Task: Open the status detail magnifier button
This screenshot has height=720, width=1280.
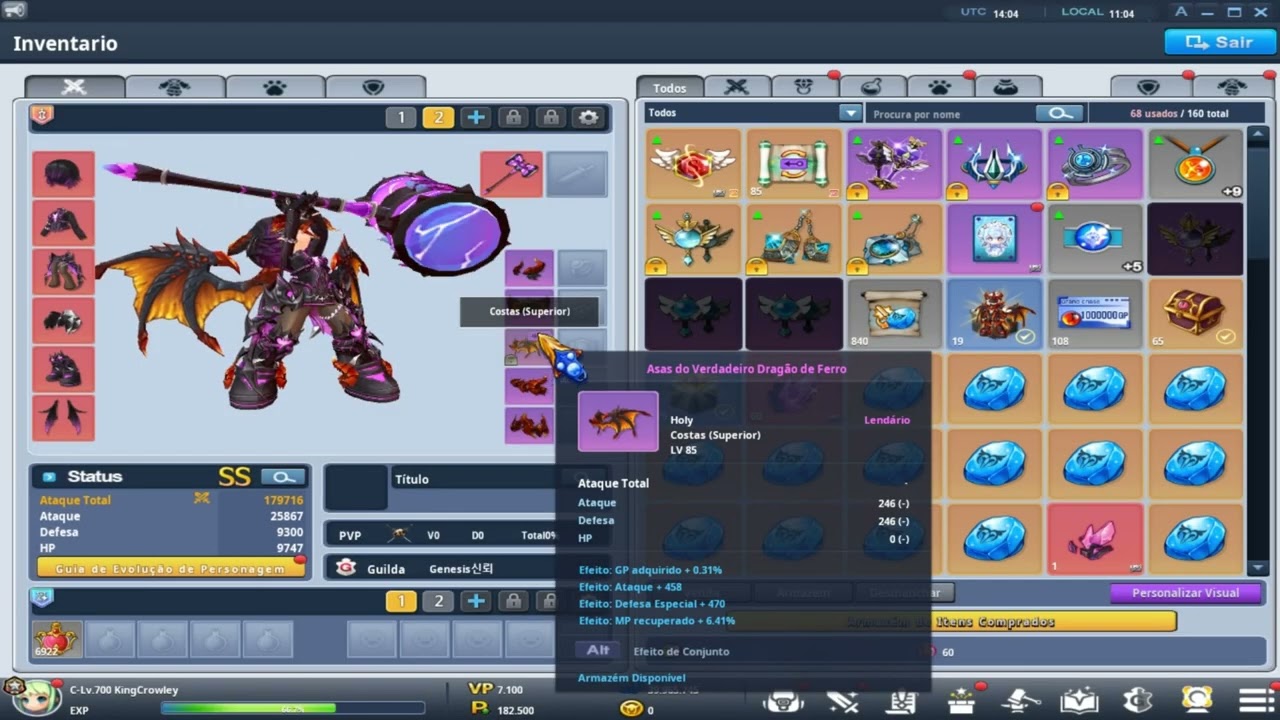Action: [x=283, y=477]
